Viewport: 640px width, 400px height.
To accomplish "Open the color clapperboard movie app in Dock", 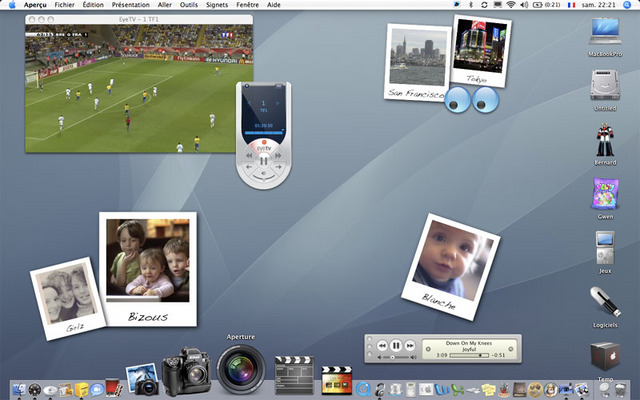I will pyautogui.click(x=336, y=380).
